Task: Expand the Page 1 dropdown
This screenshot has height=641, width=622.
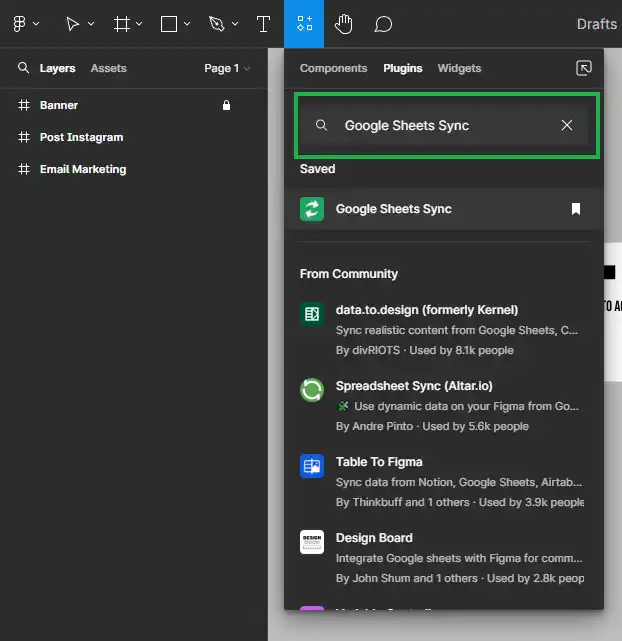Action: (227, 68)
